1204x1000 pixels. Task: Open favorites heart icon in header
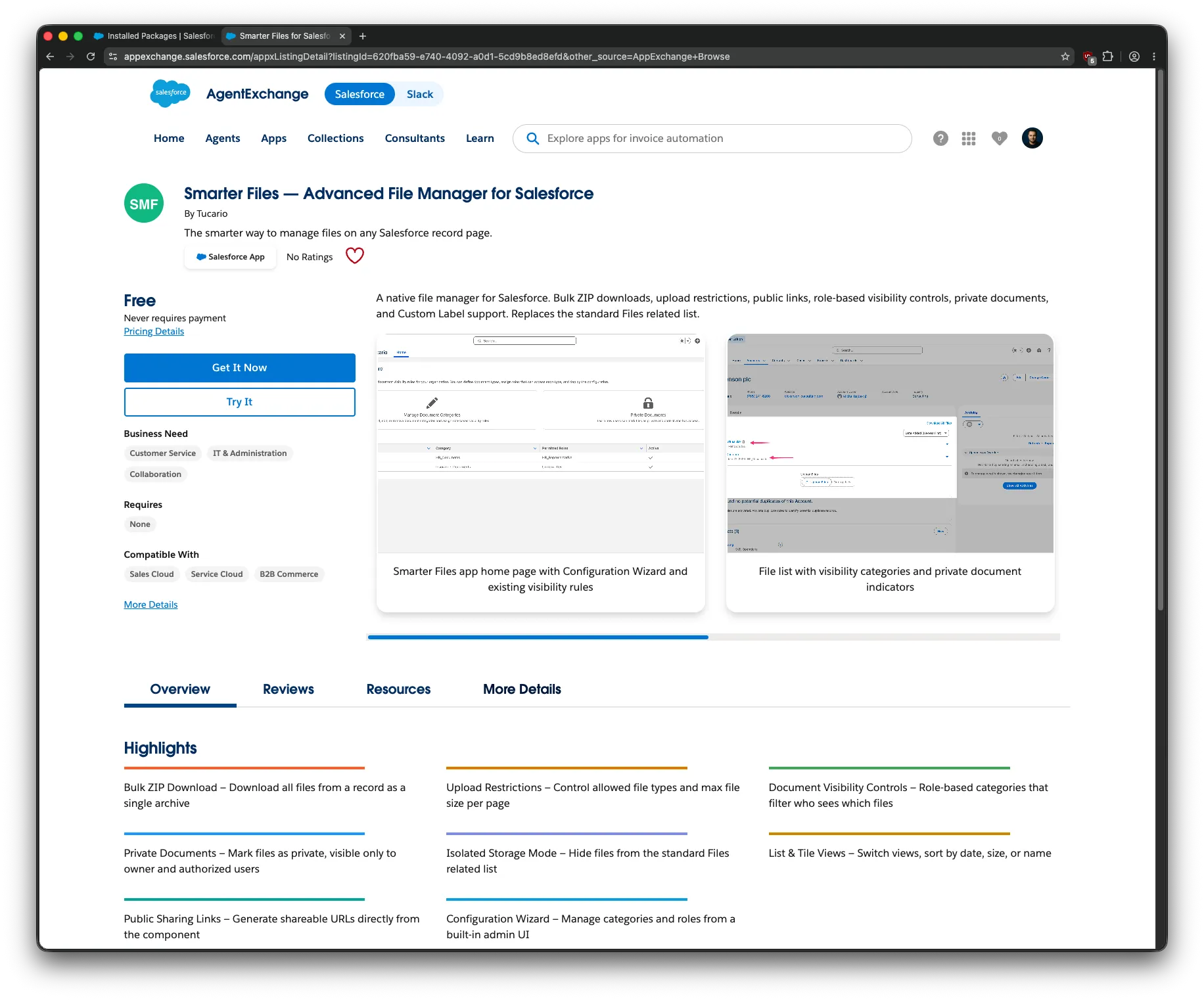pos(1000,139)
